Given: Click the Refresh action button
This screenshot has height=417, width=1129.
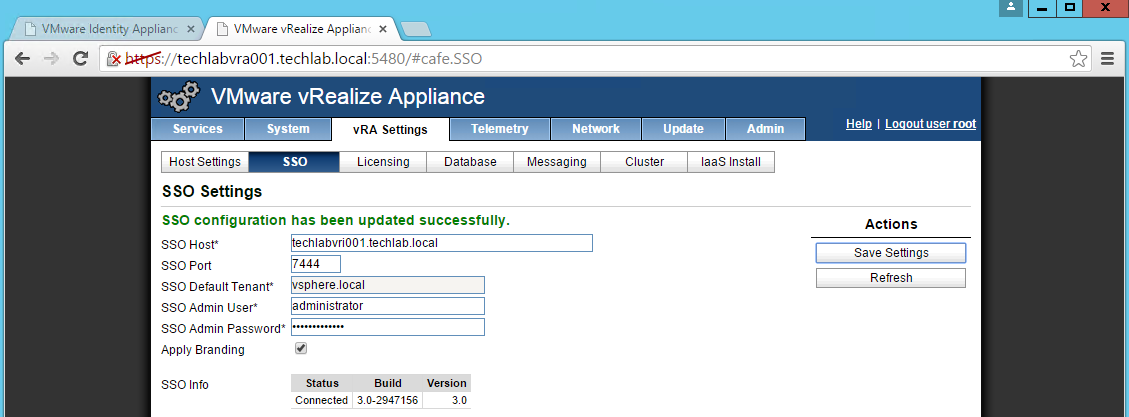Looking at the screenshot, I should click(891, 278).
